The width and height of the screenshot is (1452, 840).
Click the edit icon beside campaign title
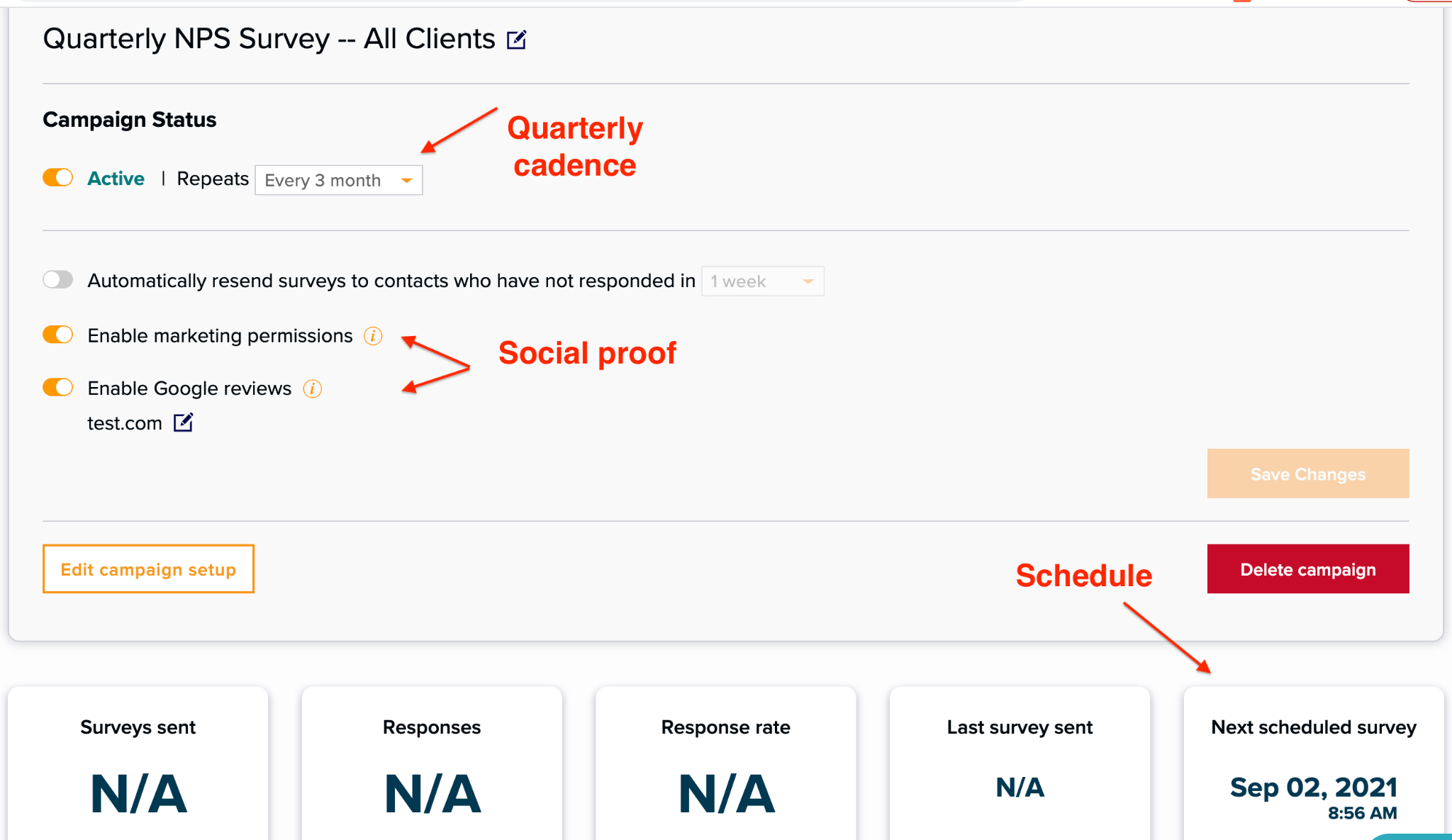pos(517,40)
